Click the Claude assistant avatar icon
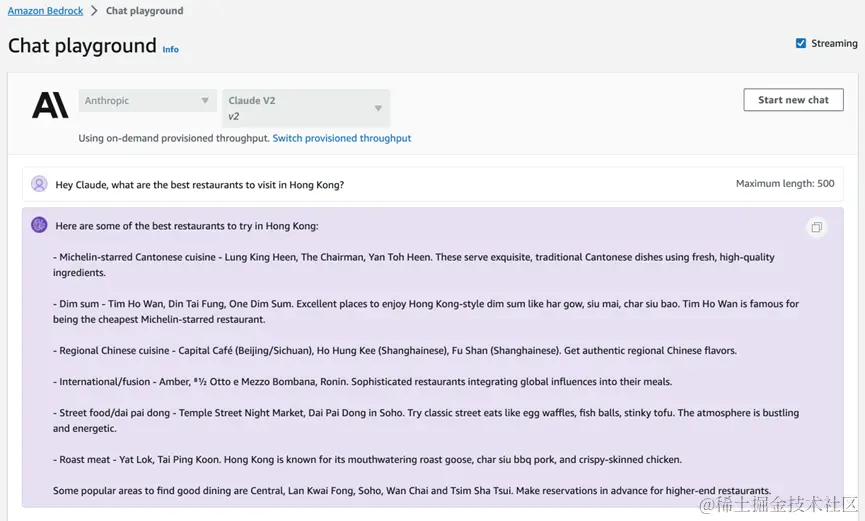The width and height of the screenshot is (865, 521). (39, 225)
